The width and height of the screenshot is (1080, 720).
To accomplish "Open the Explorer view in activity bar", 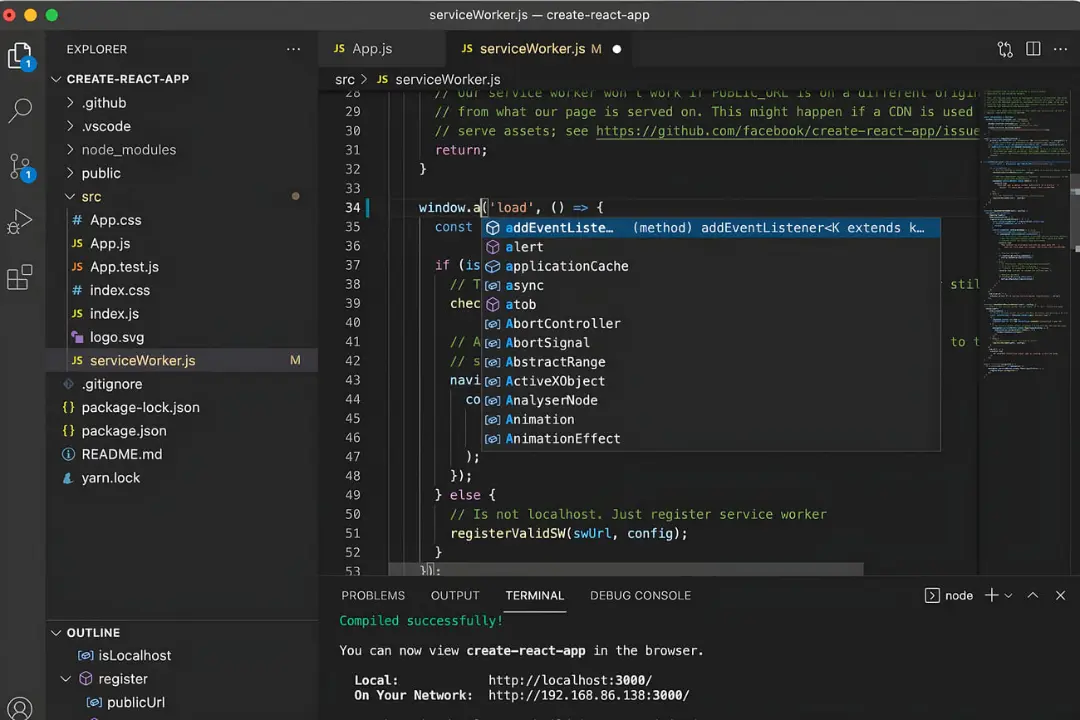I will tap(21, 56).
